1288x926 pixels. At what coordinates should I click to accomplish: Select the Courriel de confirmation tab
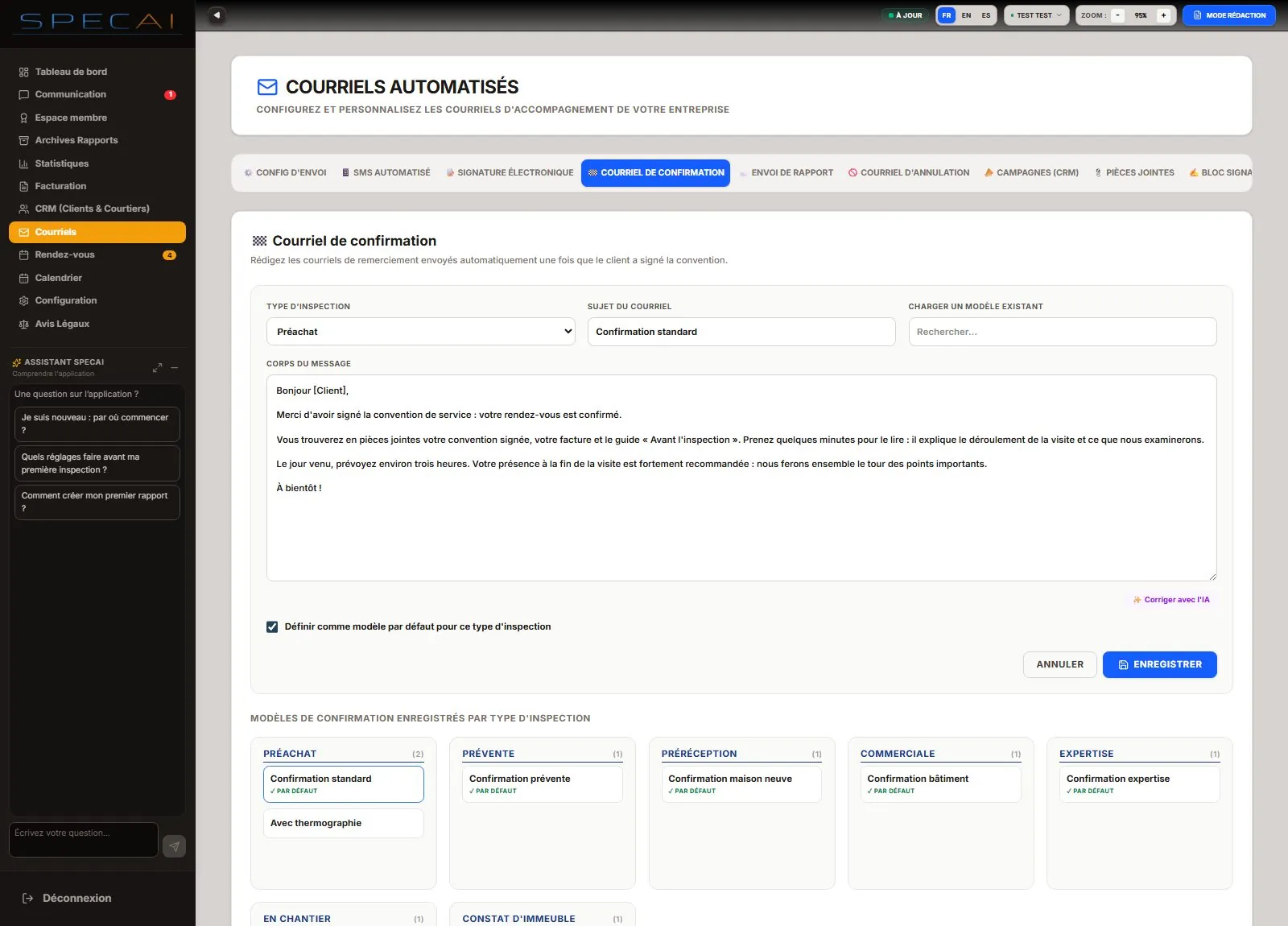(656, 173)
